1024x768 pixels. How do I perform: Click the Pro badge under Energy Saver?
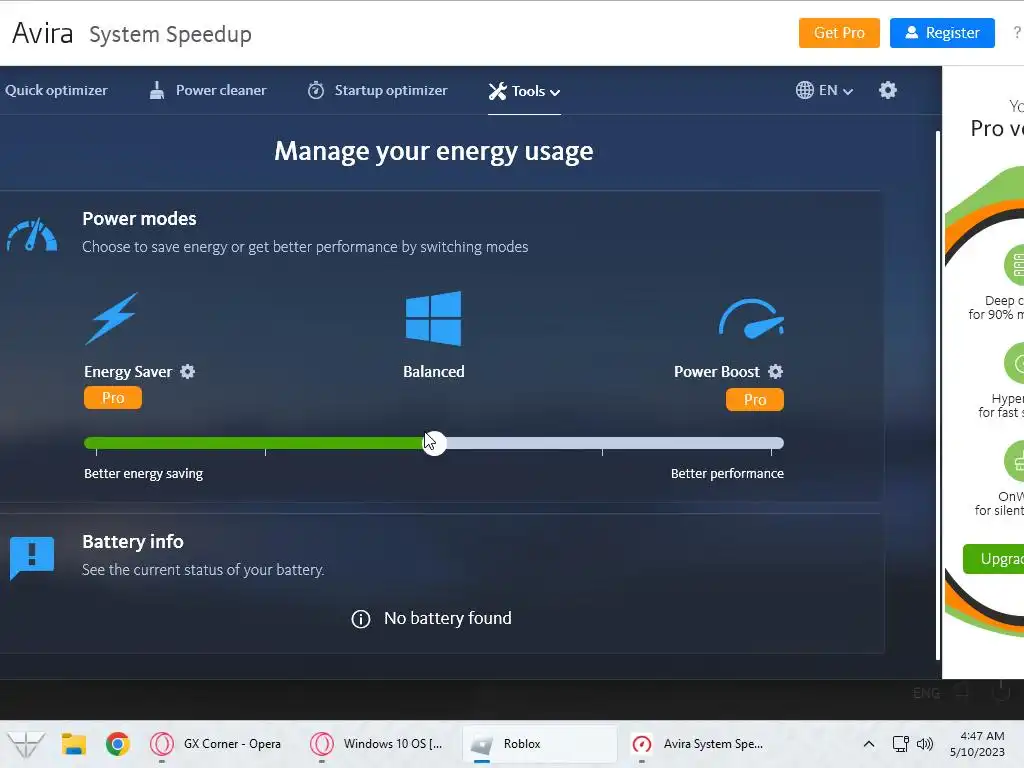pyautogui.click(x=113, y=398)
